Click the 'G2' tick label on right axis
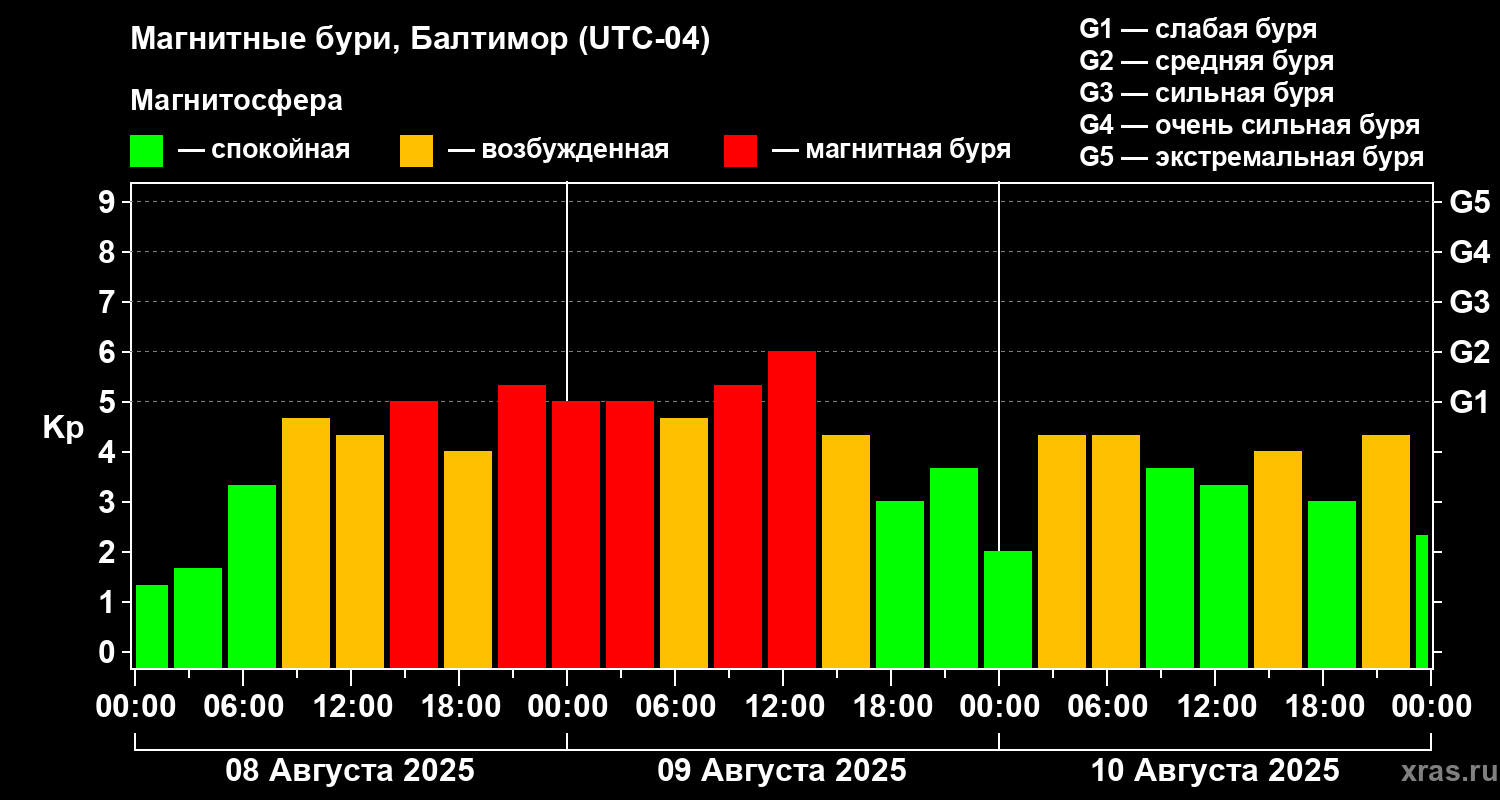The image size is (1500, 800). (x=1469, y=352)
